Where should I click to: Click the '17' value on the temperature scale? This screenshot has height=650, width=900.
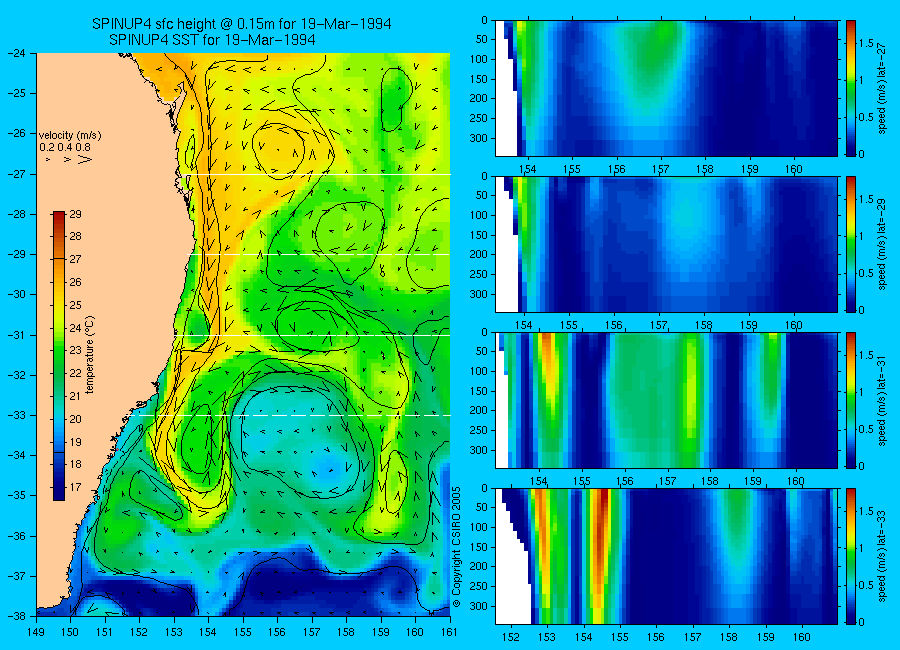[75, 487]
